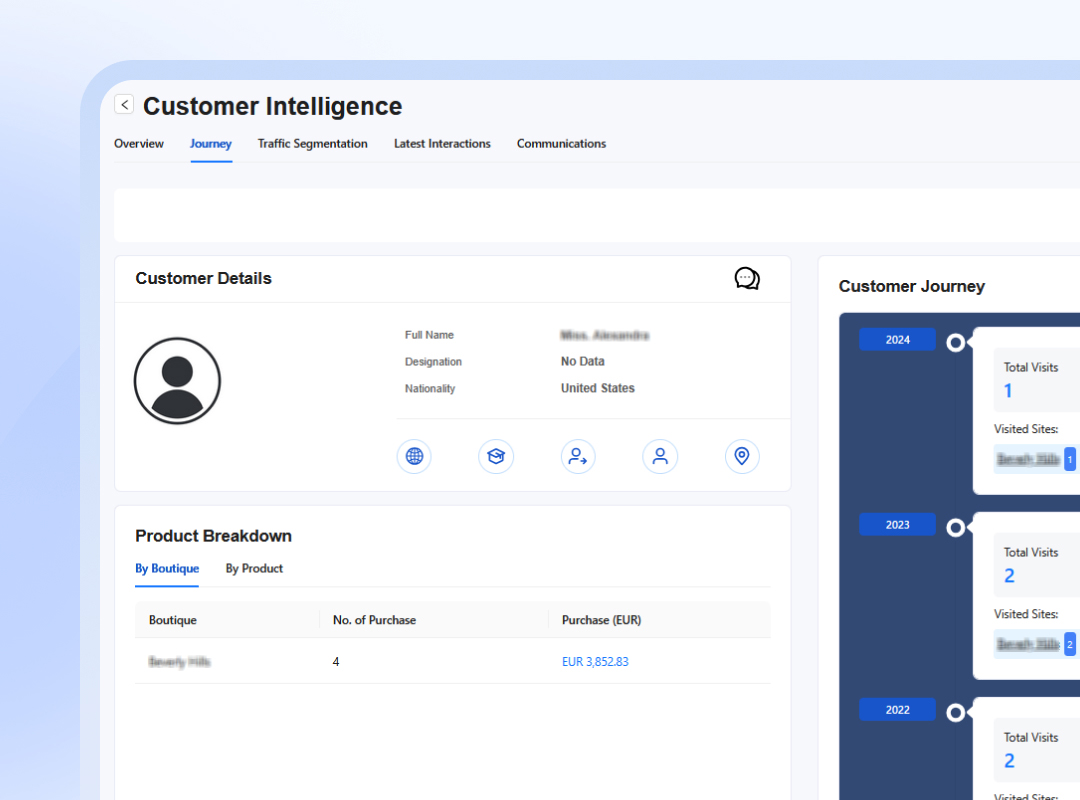Click the back arrow beside Customer Intelligence
The height and width of the screenshot is (800, 1080).
pyautogui.click(x=124, y=104)
